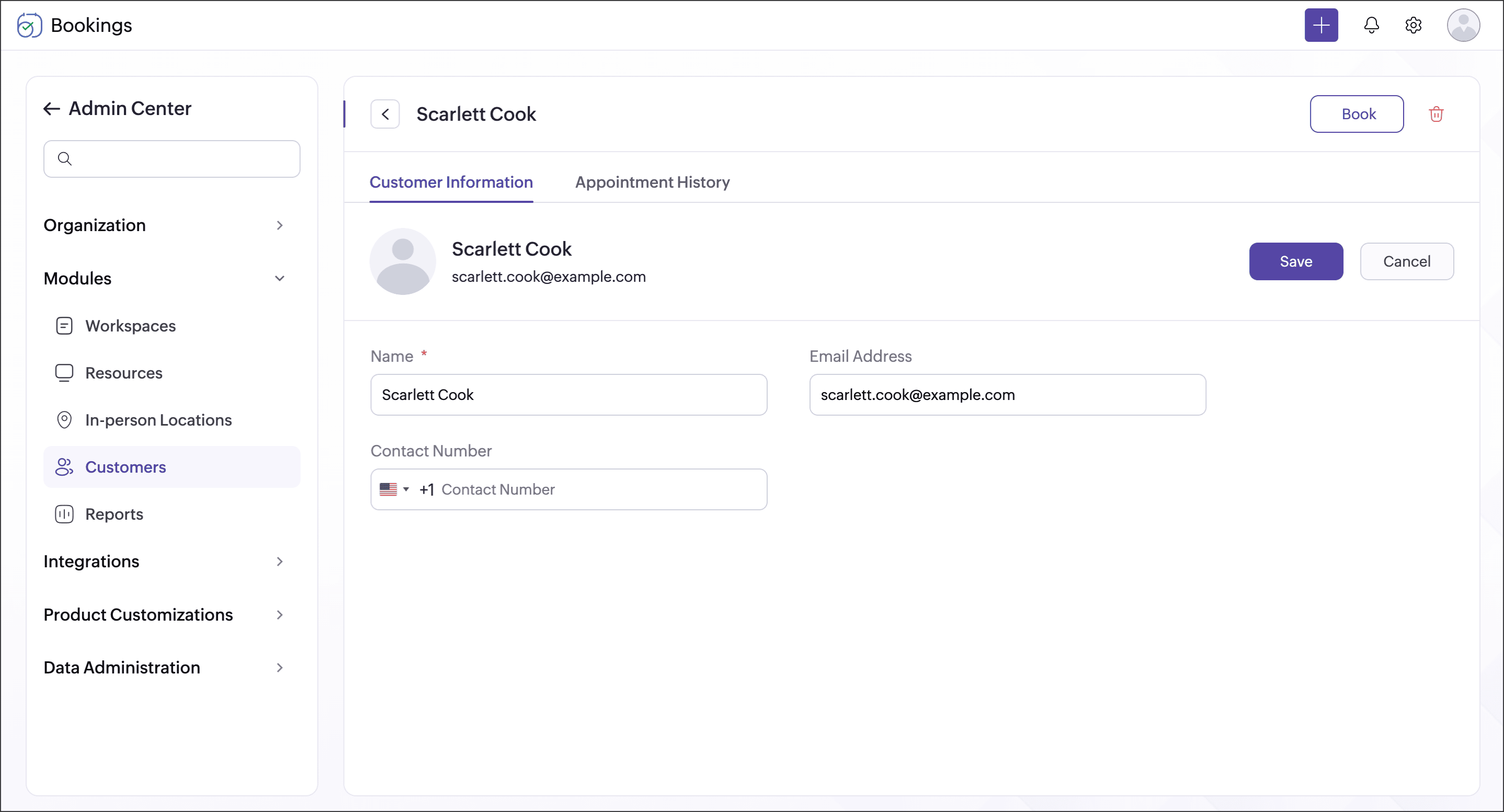Expand the Product Customizations section

pos(164,615)
